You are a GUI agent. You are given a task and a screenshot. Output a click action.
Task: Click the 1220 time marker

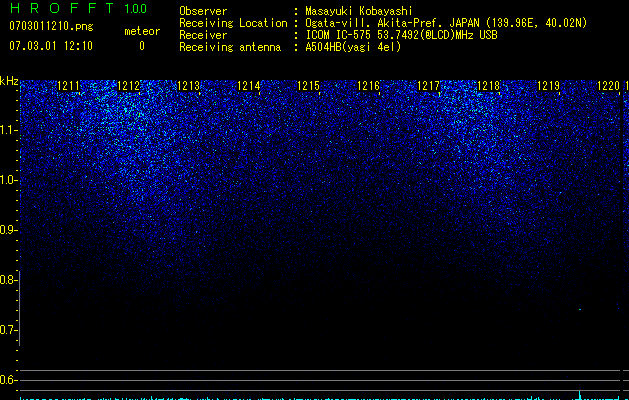609,86
